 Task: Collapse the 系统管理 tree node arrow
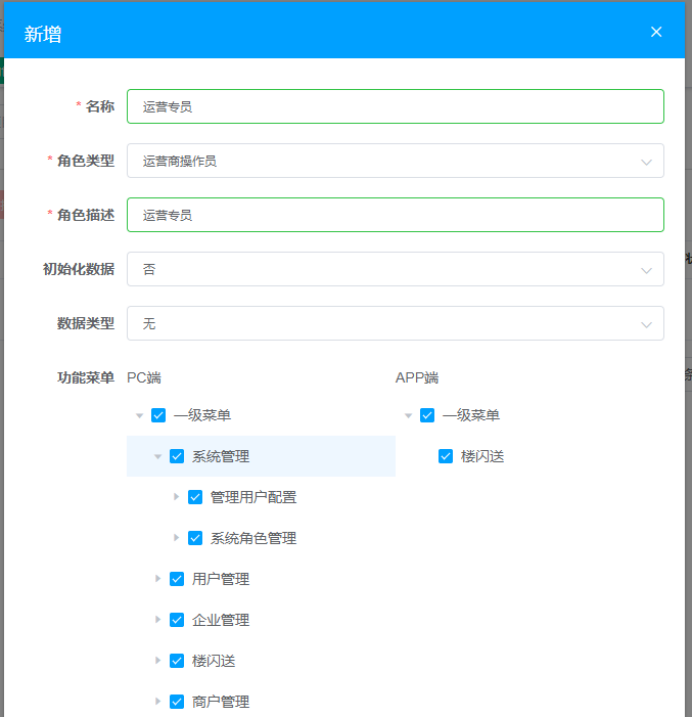click(158, 457)
